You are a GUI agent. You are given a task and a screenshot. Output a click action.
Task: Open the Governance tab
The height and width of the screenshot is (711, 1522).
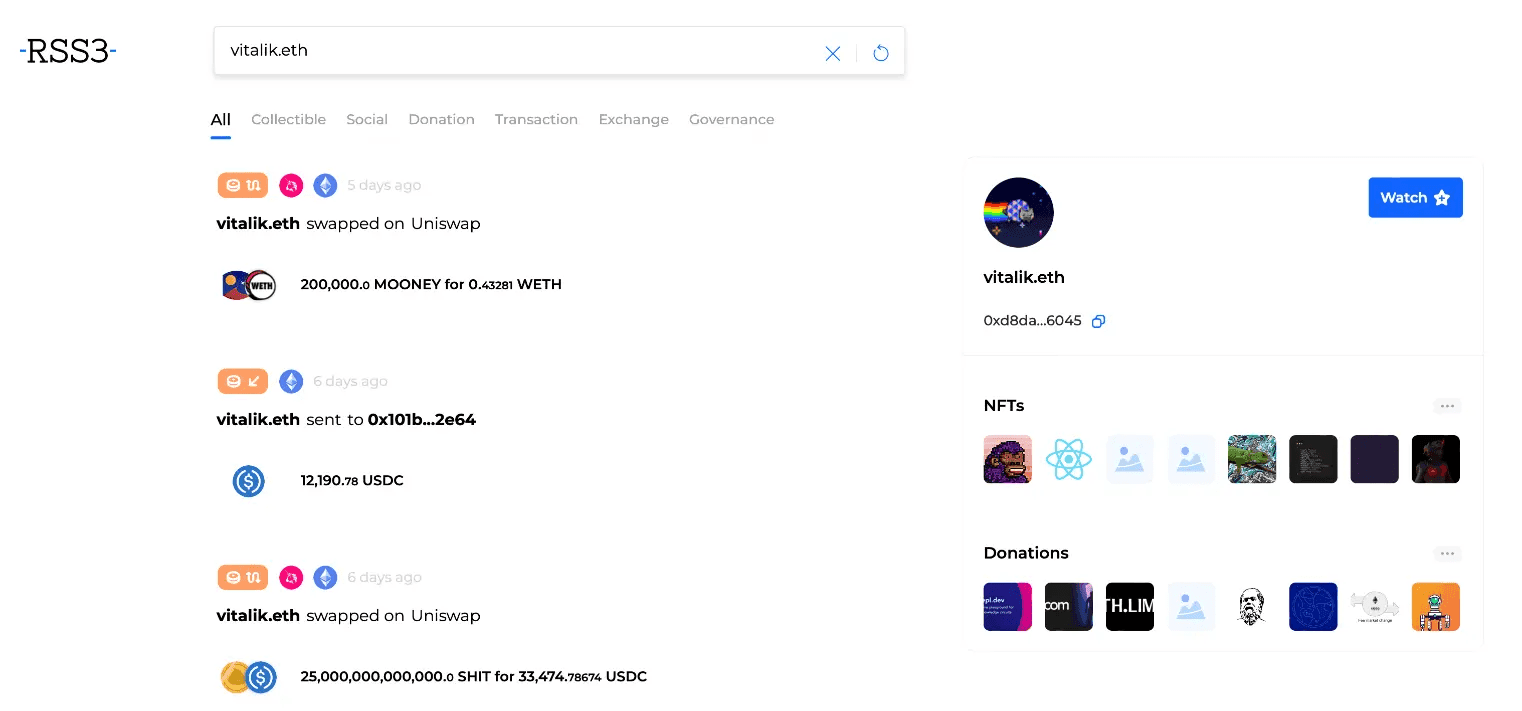coord(732,119)
